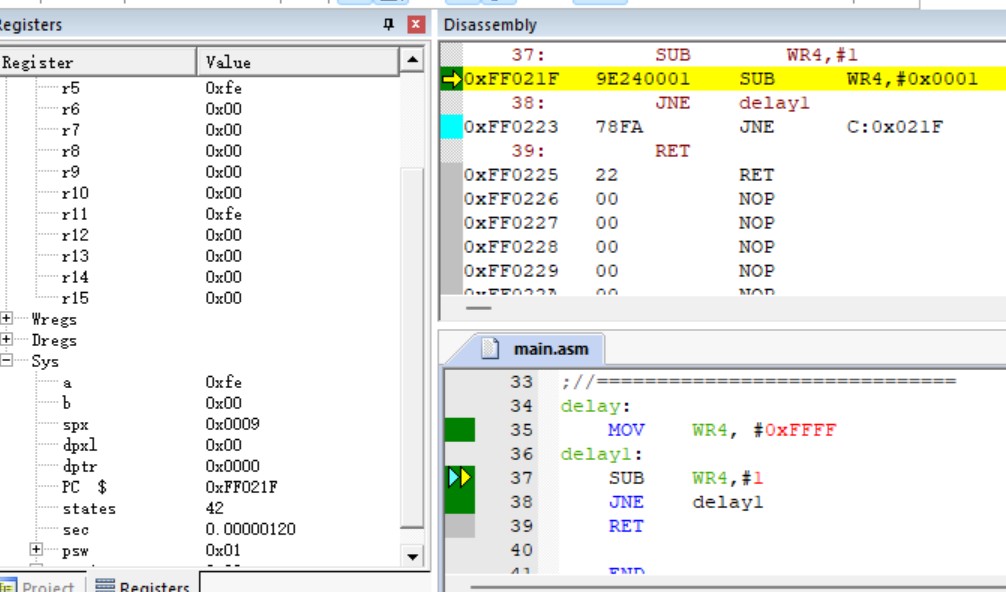This screenshot has width=1006, height=592.
Task: Click source line 38 JNE delay1
Action: (x=686, y=502)
